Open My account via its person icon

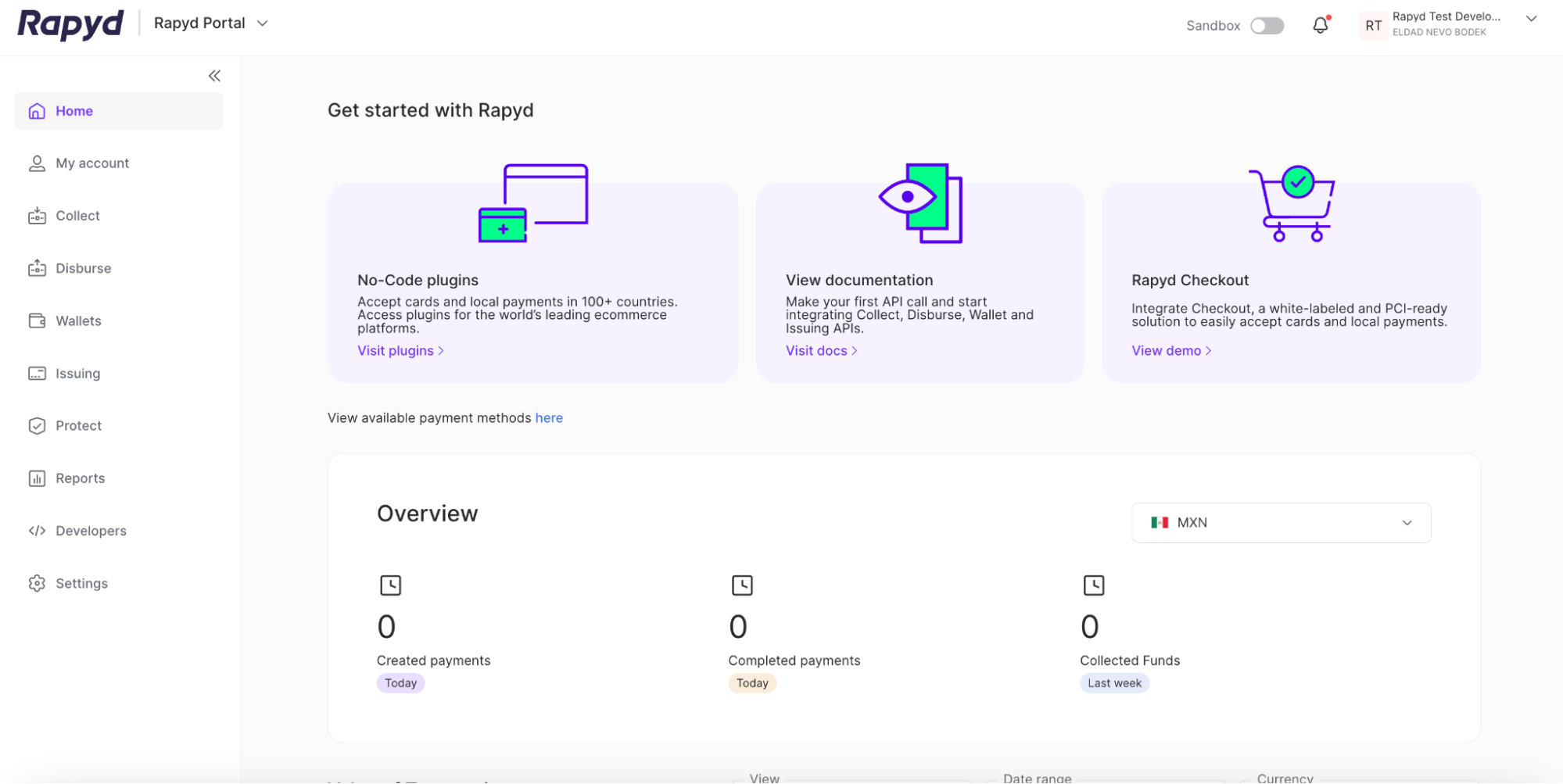(37, 163)
